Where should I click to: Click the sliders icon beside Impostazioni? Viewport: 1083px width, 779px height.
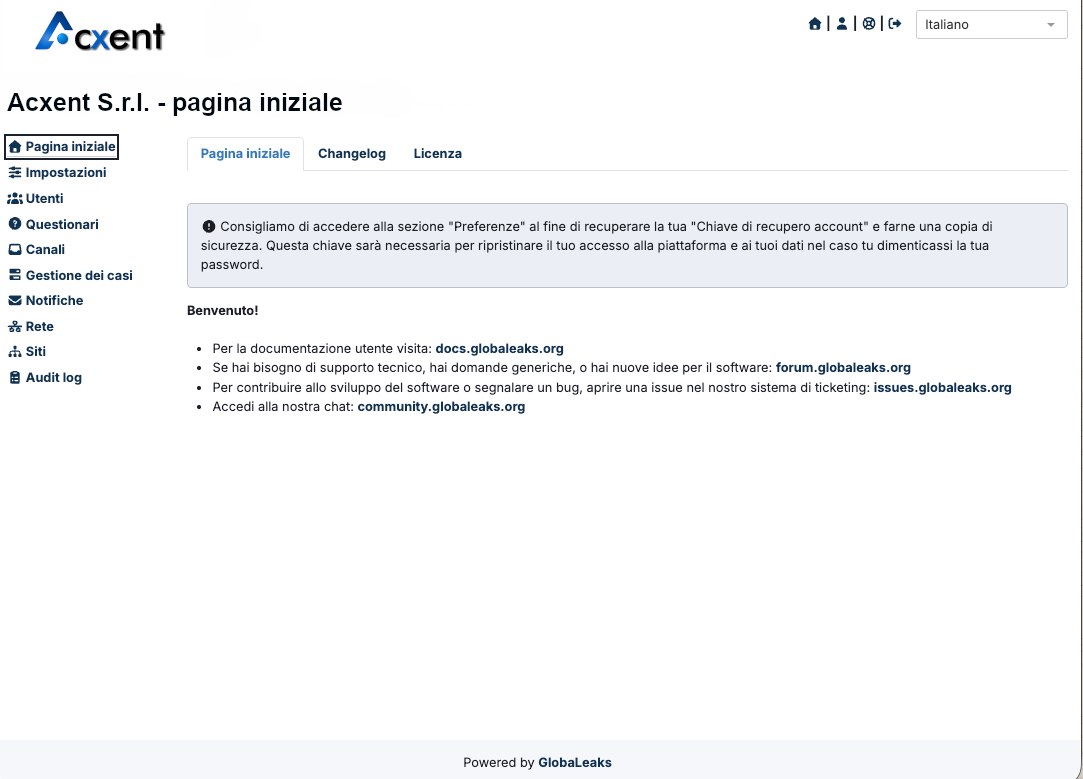[x=15, y=173]
